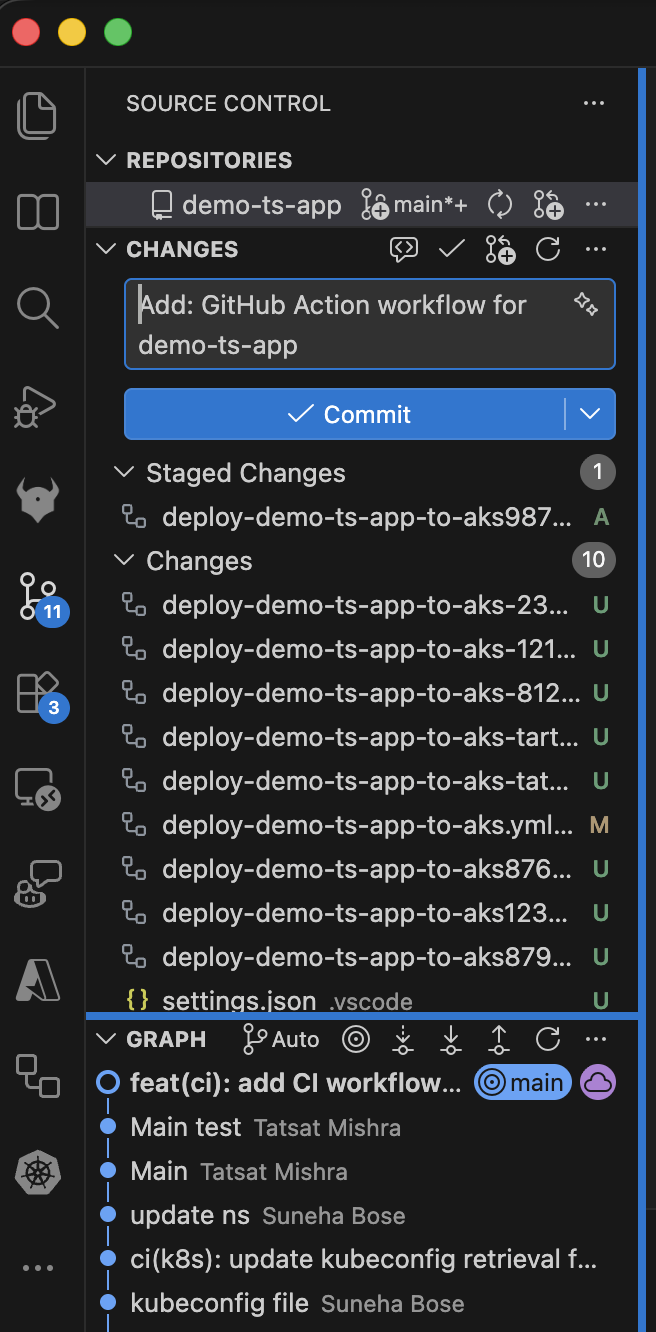The image size is (656, 1332).
Task: Open the Run and Debug view
Action: [x=37, y=406]
